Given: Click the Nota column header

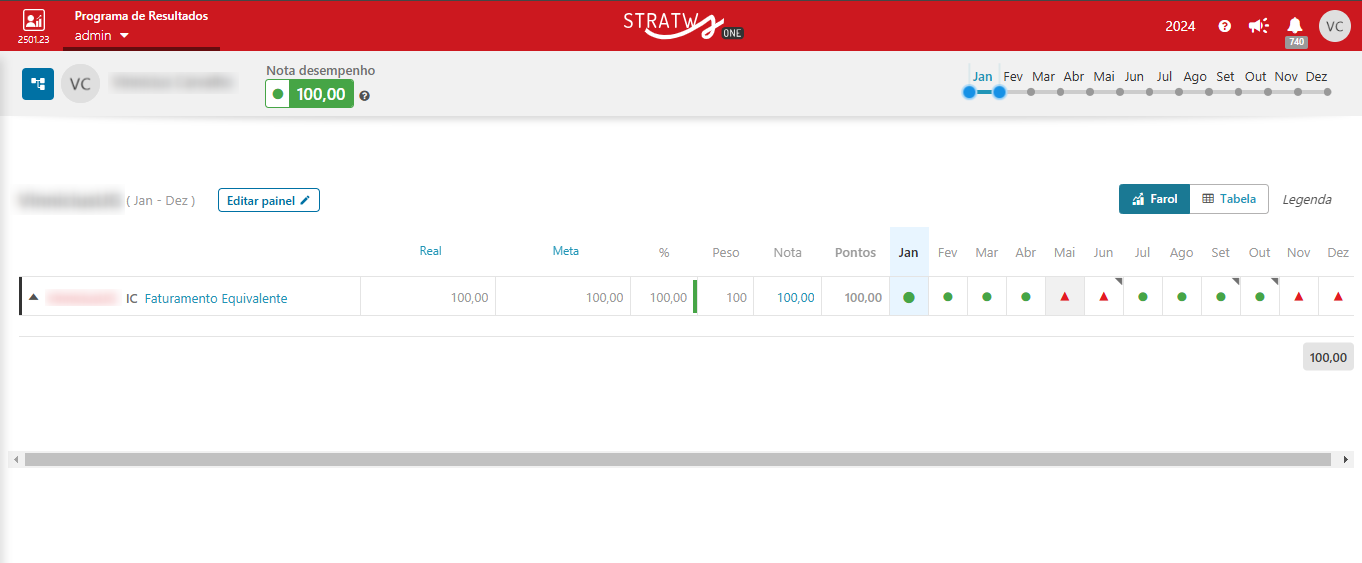Looking at the screenshot, I should click(x=787, y=252).
